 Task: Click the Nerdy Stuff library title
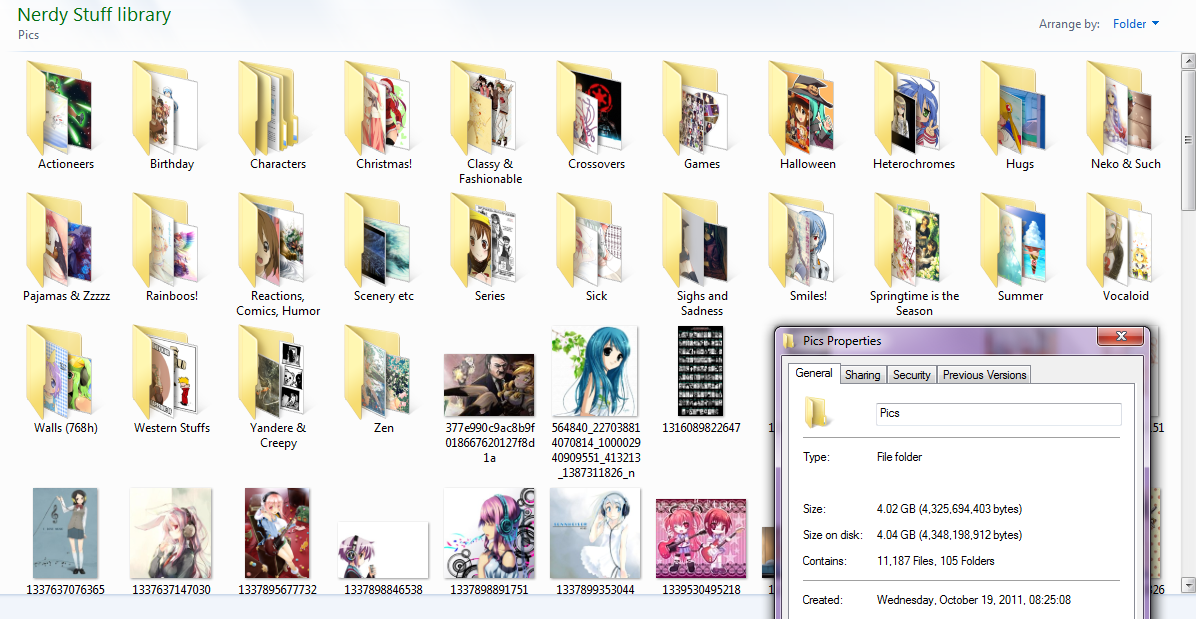(x=94, y=14)
